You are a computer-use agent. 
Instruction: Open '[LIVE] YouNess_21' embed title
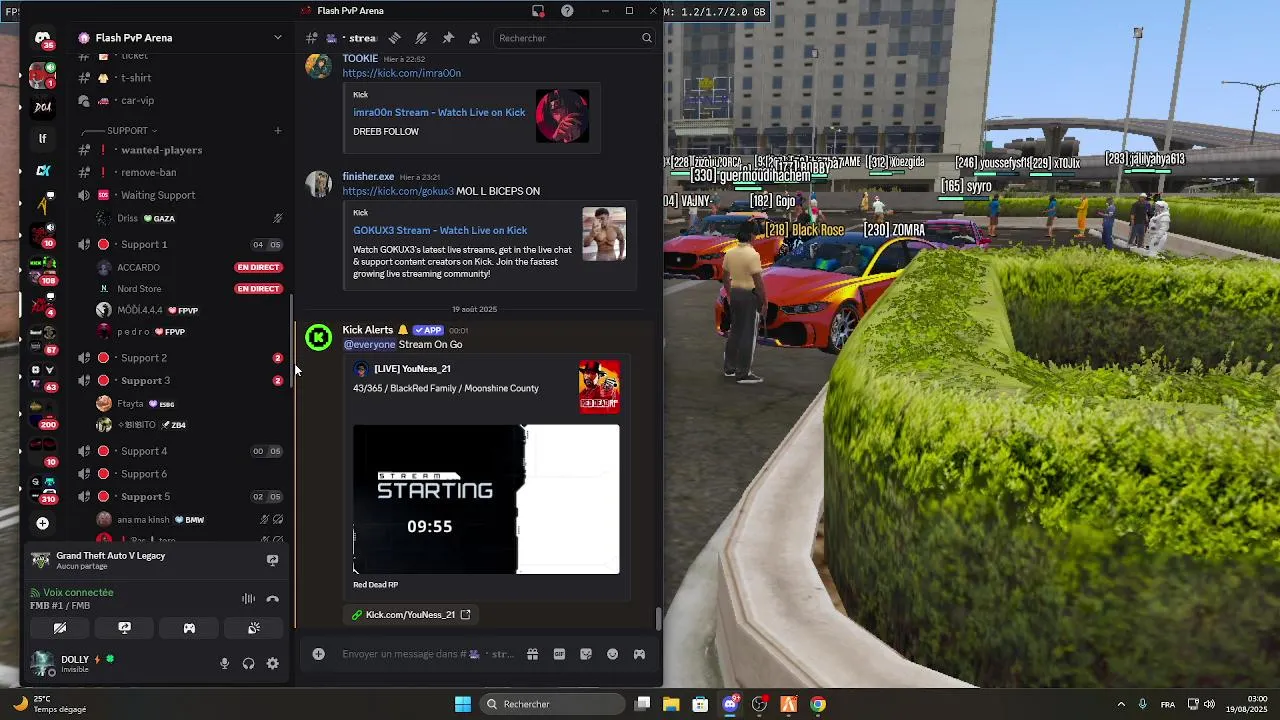point(412,369)
